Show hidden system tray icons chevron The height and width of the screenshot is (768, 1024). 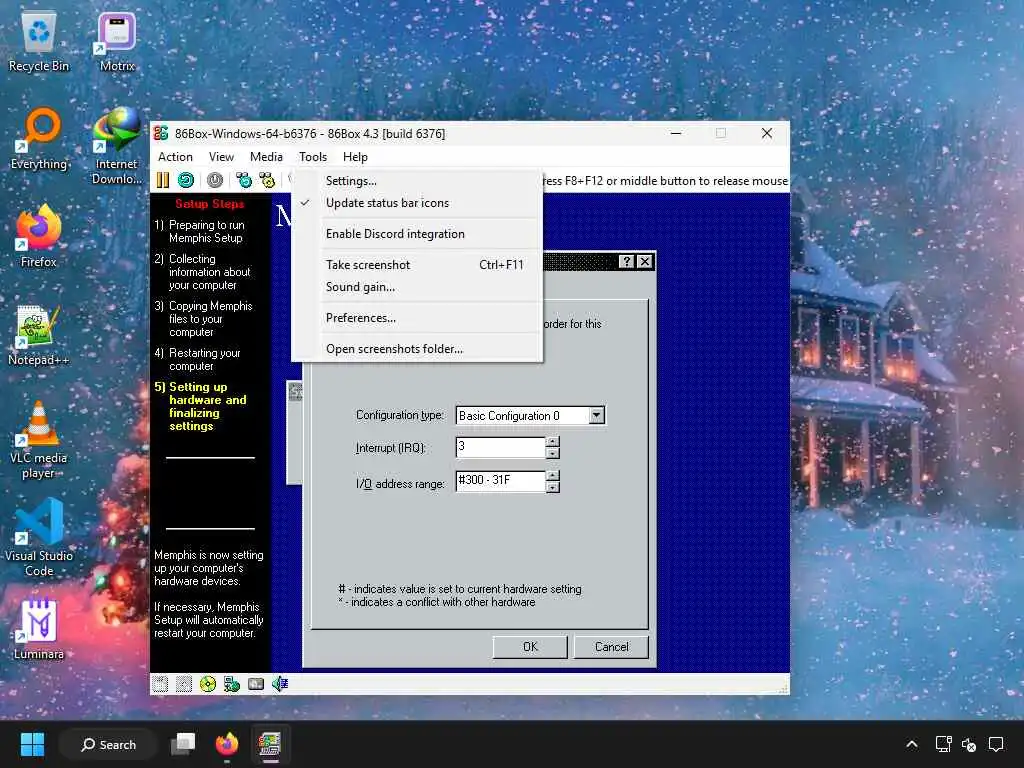(912, 744)
